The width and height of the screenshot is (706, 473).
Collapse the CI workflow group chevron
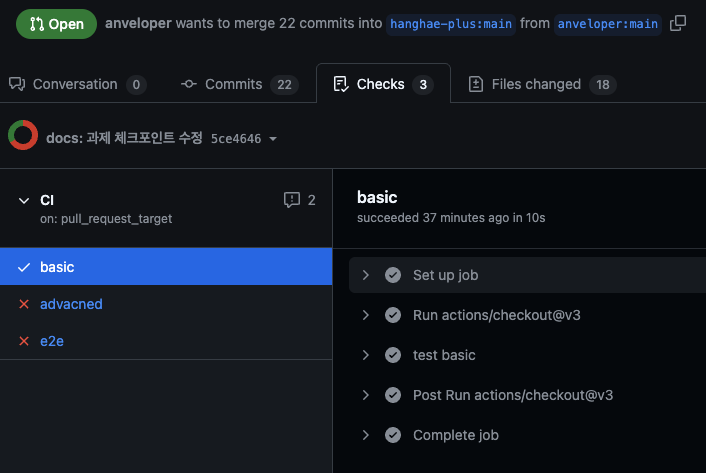tap(24, 200)
